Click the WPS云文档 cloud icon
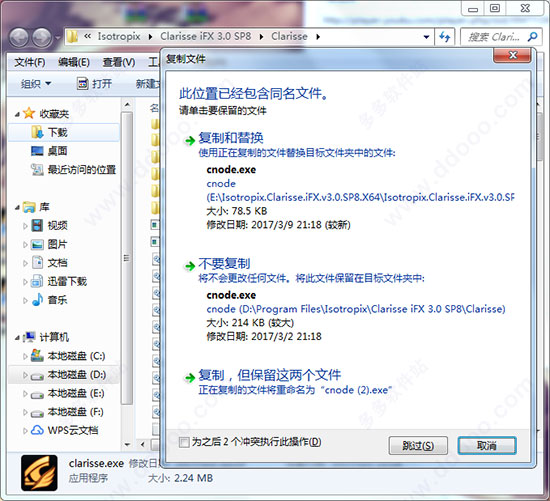The height and width of the screenshot is (501, 550). [x=37, y=430]
